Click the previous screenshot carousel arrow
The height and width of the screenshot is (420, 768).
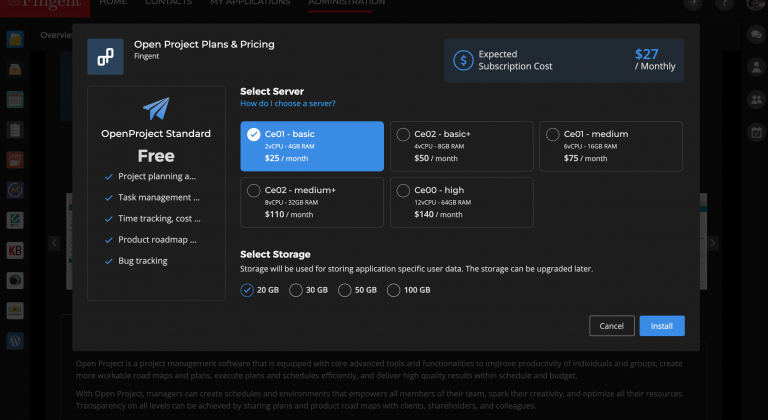coord(54,243)
